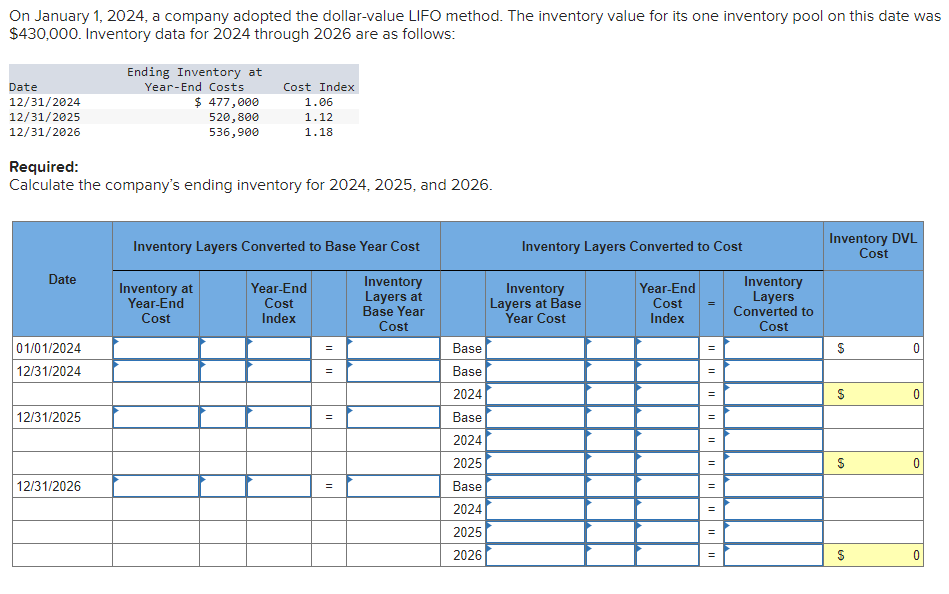Viewport: 949px width, 594px height.
Task: Select the Converted to Cost field in the 12/31/2025 Base row
Action: point(773,417)
